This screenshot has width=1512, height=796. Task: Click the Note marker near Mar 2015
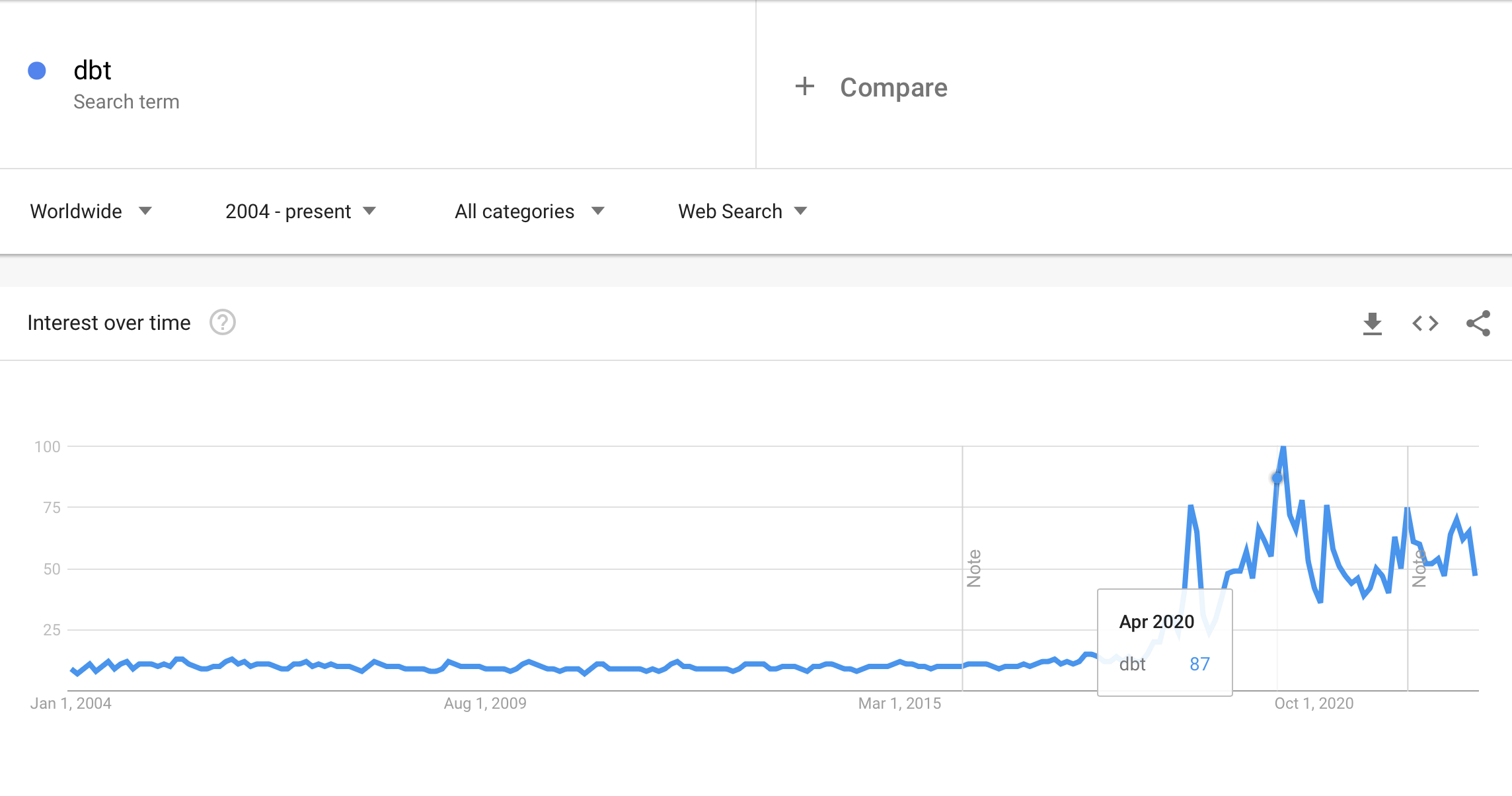click(x=973, y=569)
